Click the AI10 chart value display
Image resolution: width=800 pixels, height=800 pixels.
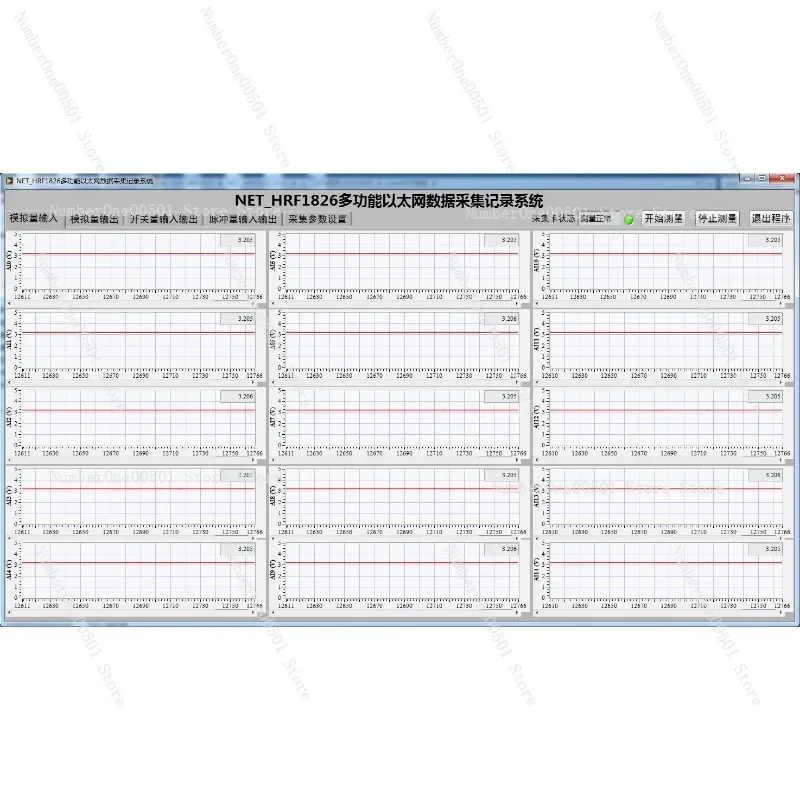(765, 240)
